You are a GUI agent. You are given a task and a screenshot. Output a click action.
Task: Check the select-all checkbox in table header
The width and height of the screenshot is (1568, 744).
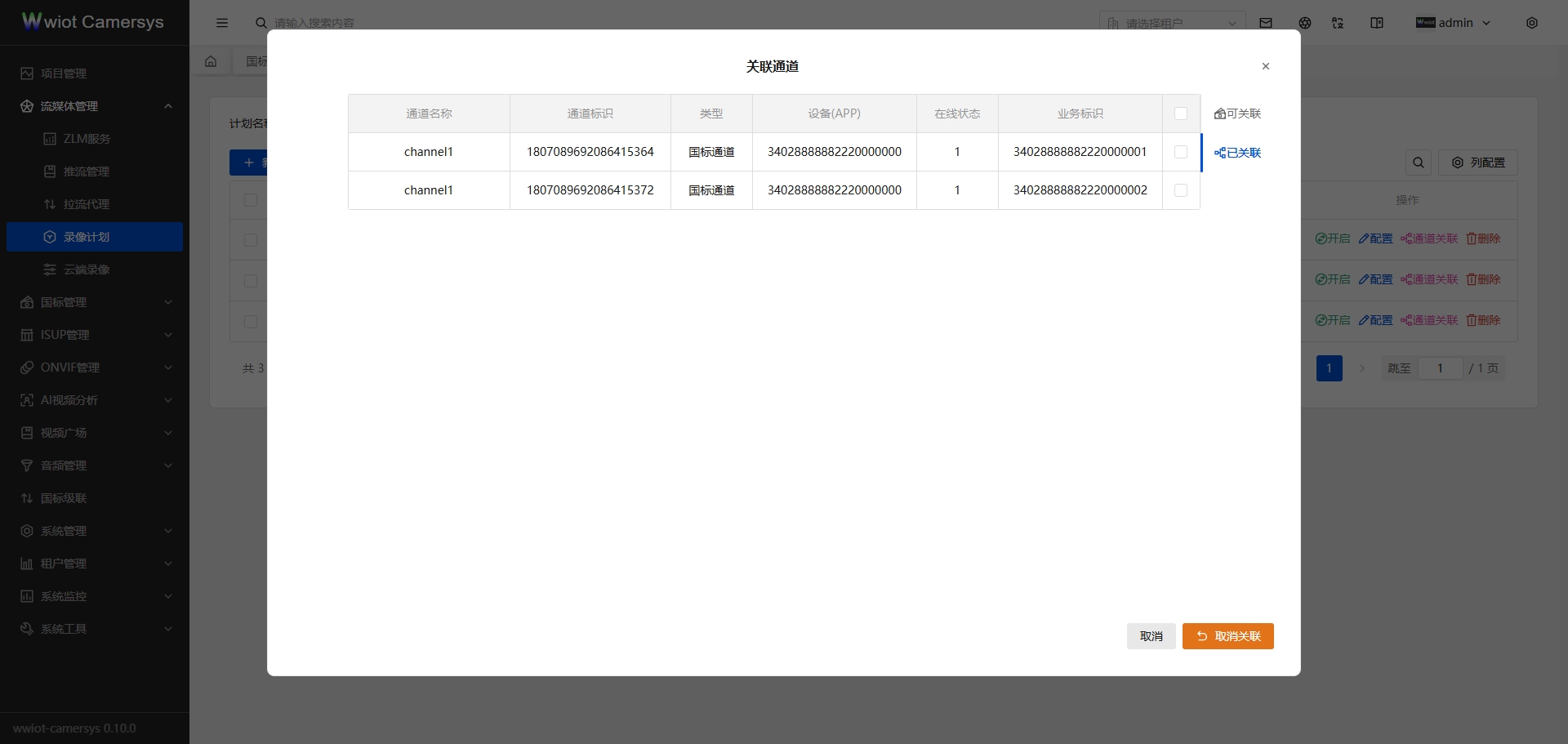(1181, 114)
